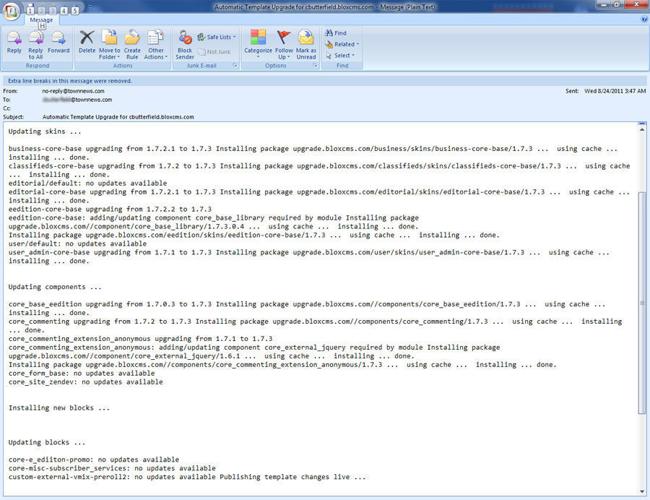Click 'user/default: no updates available' line
The width and height of the screenshot is (650, 500).
coord(78,244)
